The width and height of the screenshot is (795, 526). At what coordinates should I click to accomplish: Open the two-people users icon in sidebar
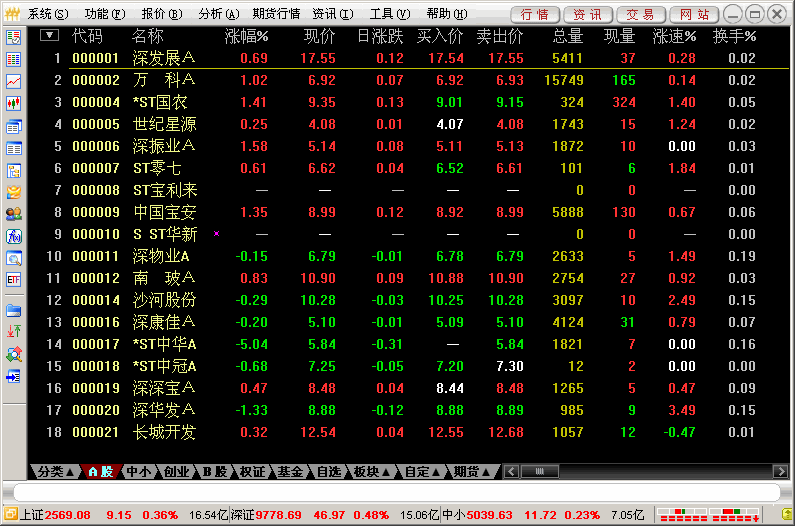coord(14,214)
